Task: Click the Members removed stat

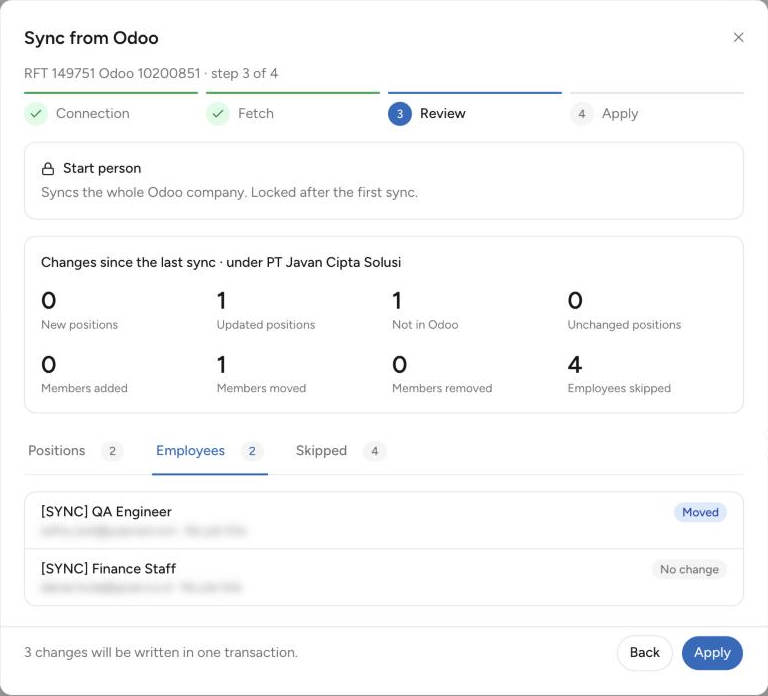Action: [442, 375]
